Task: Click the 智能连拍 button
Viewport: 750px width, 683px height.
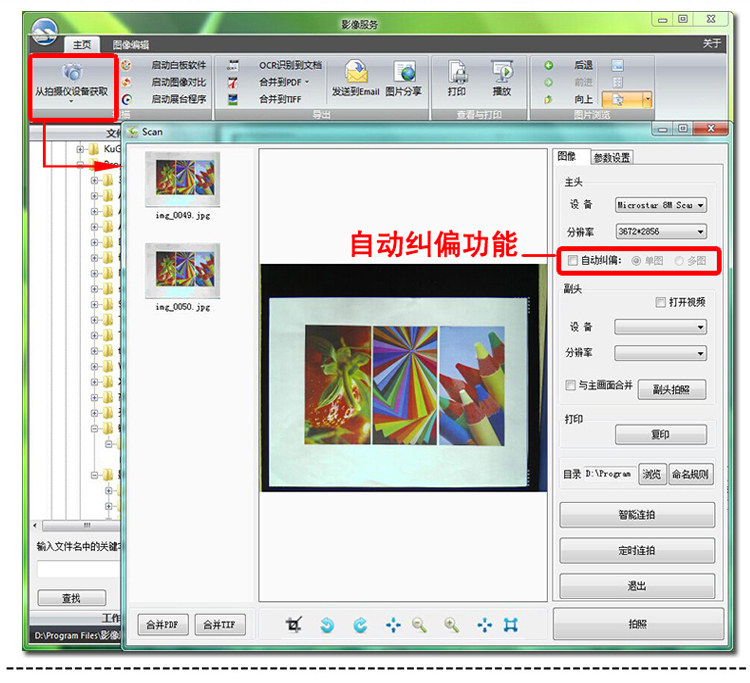Action: click(x=637, y=515)
